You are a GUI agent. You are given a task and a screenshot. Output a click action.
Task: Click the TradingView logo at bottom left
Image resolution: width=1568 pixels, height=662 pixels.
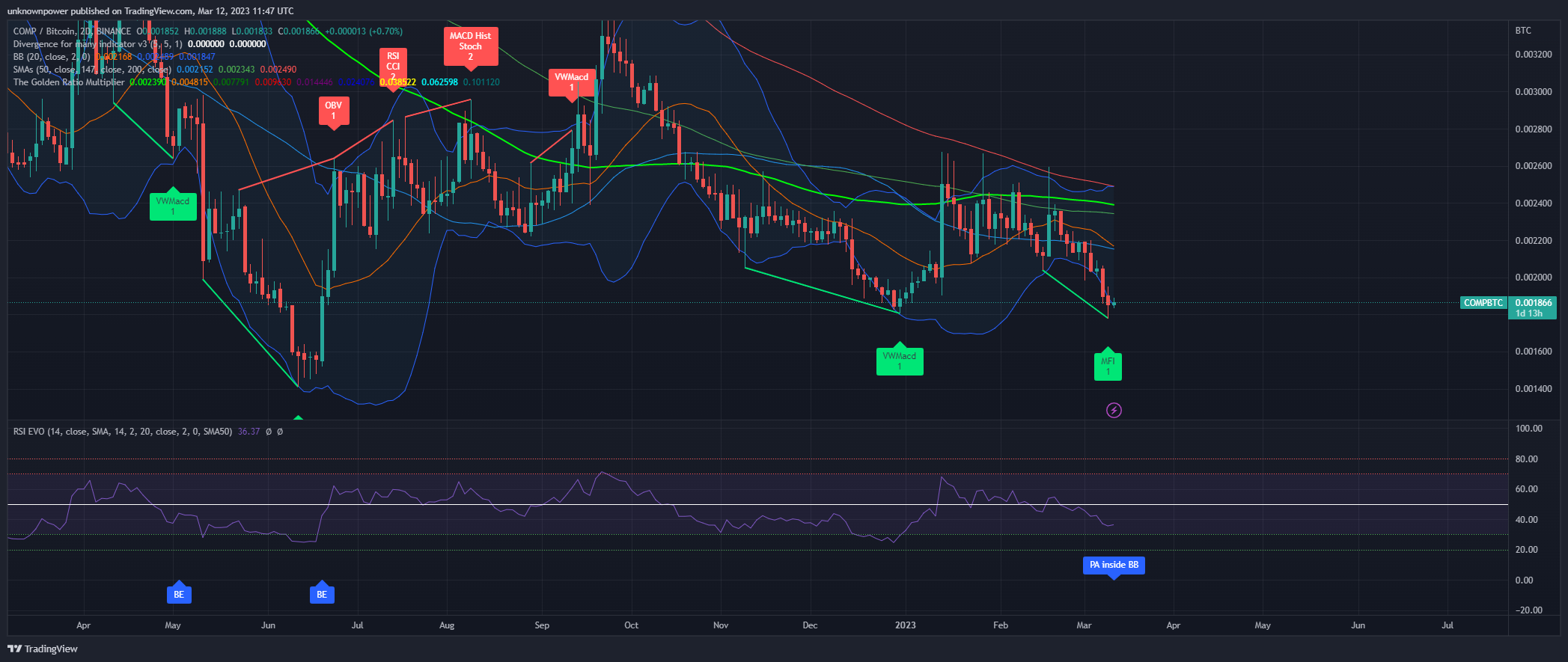click(x=43, y=649)
